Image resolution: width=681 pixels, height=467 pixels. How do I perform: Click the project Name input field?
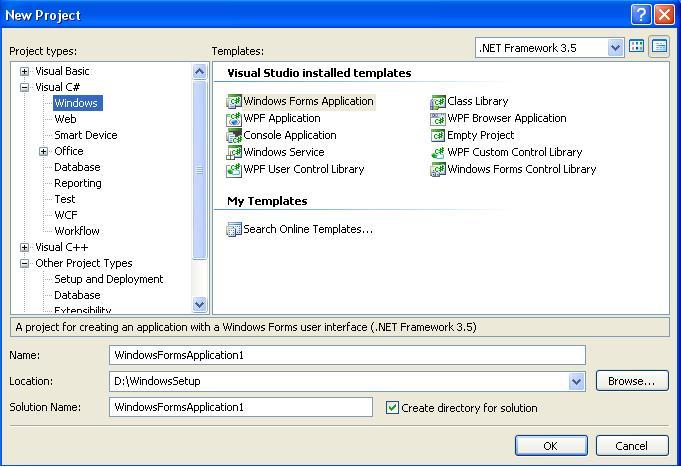pyautogui.click(x=347, y=355)
